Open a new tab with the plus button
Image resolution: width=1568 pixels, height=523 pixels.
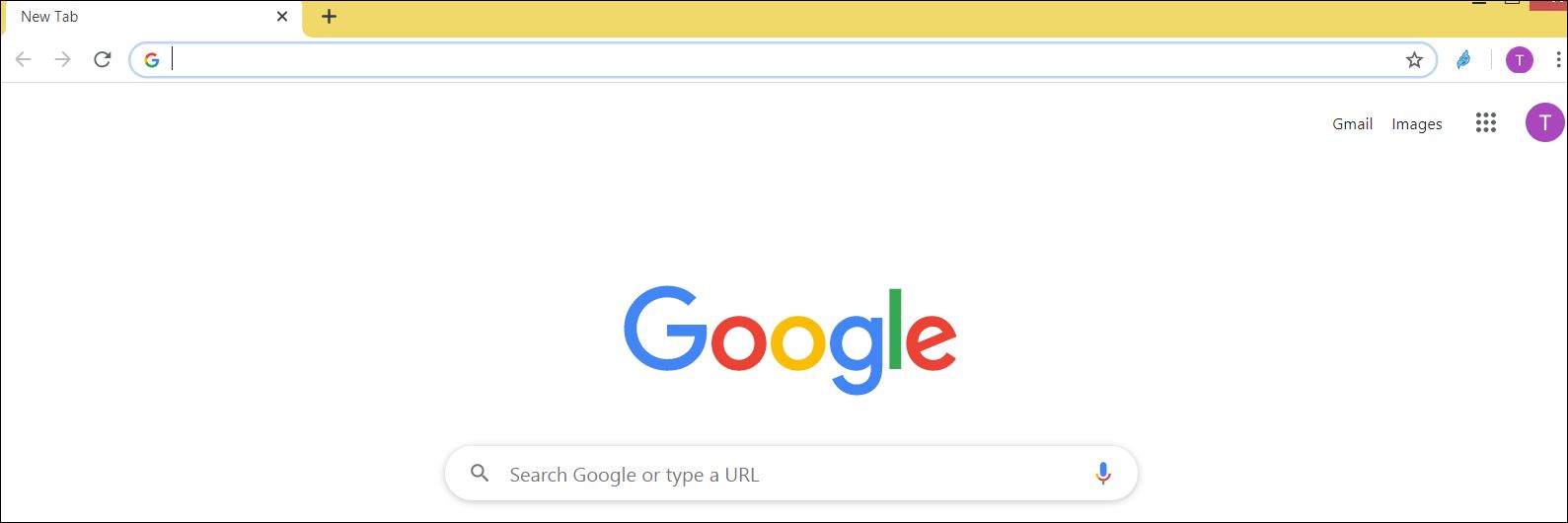click(330, 17)
